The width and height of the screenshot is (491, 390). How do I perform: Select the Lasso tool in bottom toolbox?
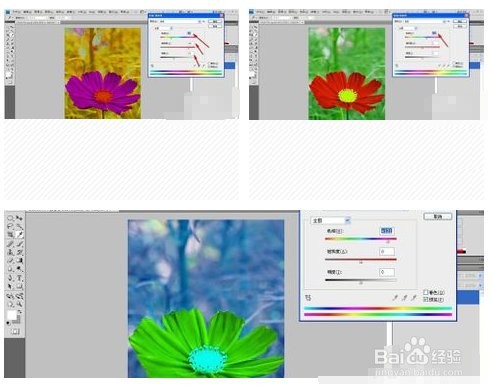tap(10, 226)
